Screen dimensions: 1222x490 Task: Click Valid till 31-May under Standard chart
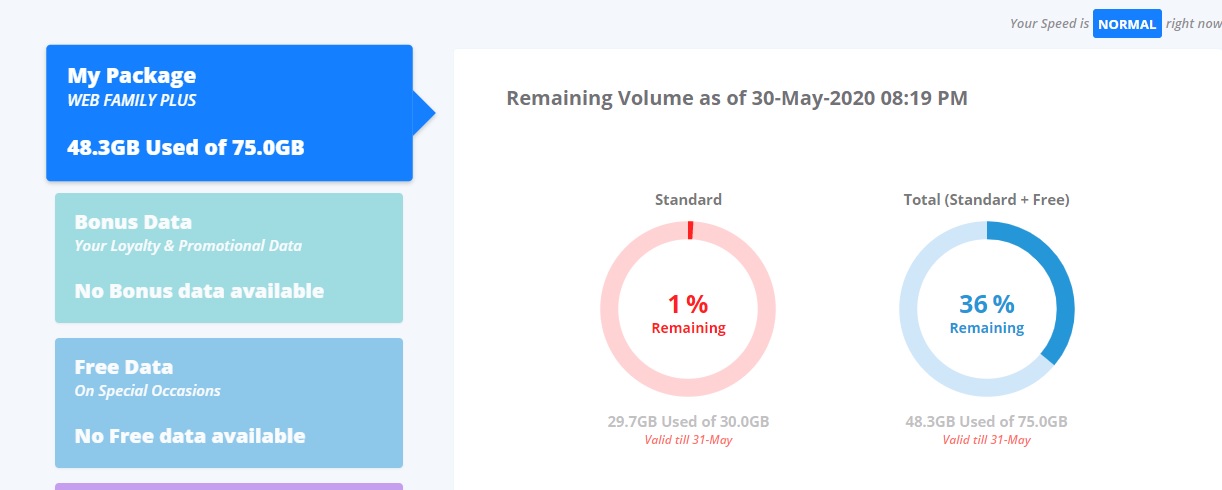point(688,440)
